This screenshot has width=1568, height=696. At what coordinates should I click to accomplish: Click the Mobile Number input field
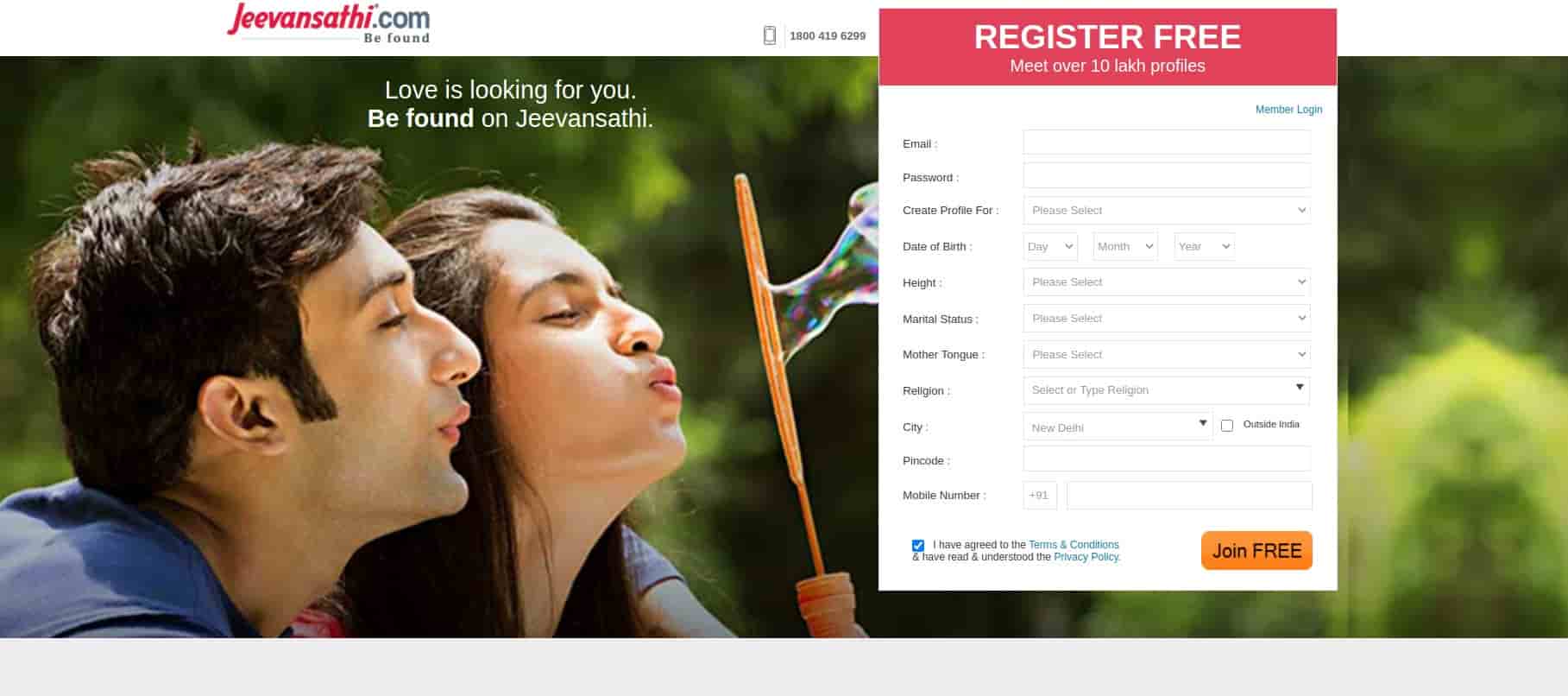tap(1189, 496)
